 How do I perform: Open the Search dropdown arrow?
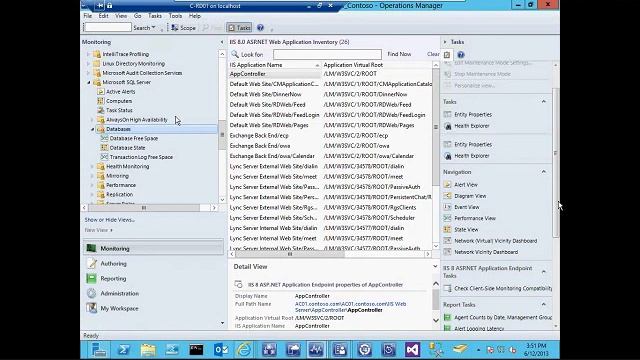pyautogui.click(x=154, y=28)
